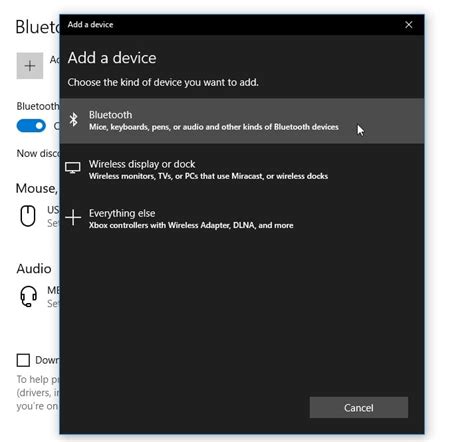Click the gray plus add-device tile

click(x=30, y=66)
